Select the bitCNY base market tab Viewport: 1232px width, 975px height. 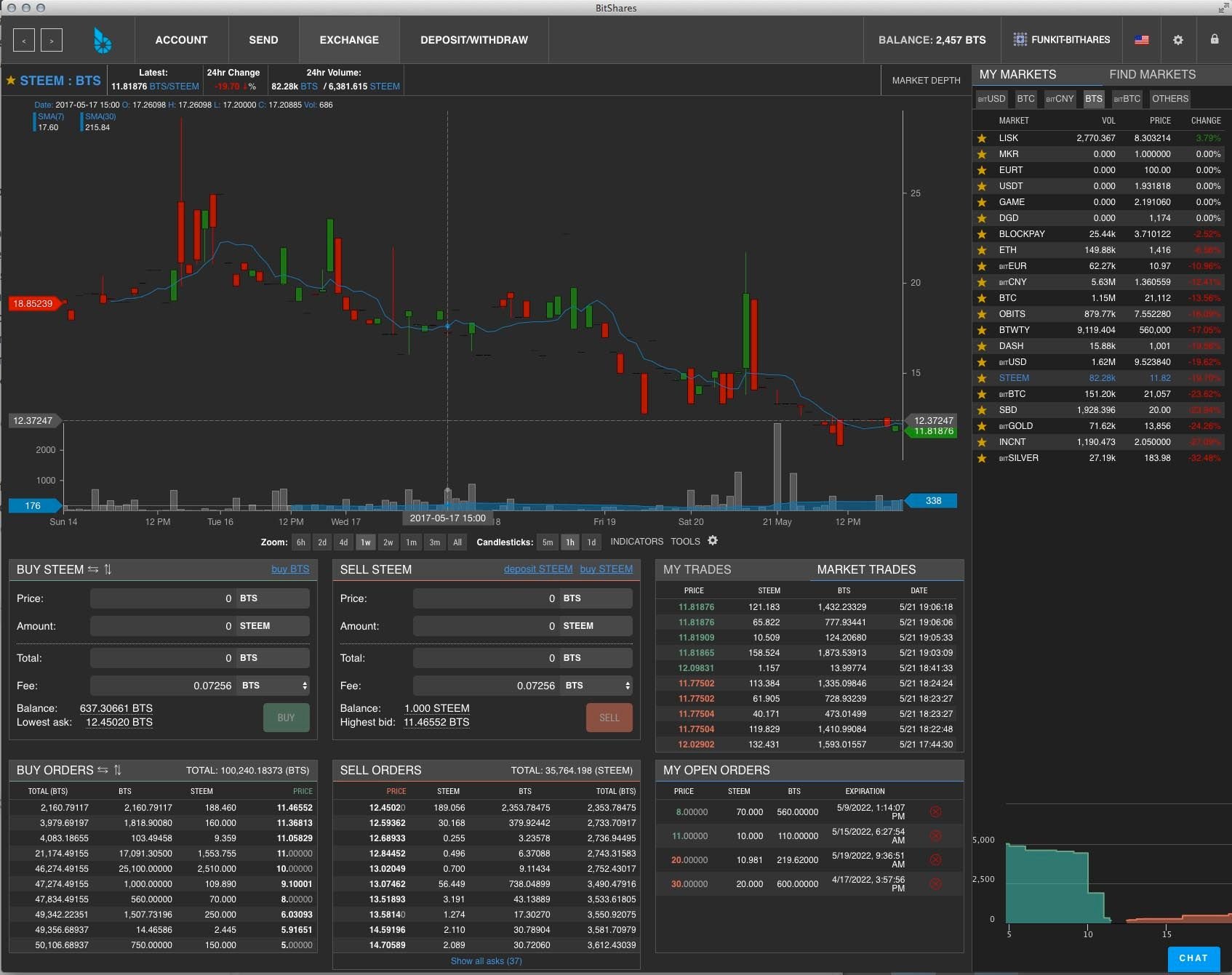click(x=1060, y=99)
